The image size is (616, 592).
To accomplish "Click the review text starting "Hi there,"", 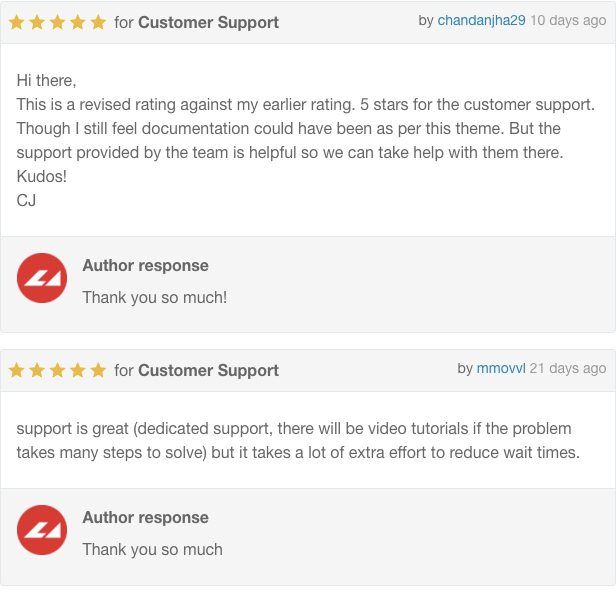I will 46,80.
